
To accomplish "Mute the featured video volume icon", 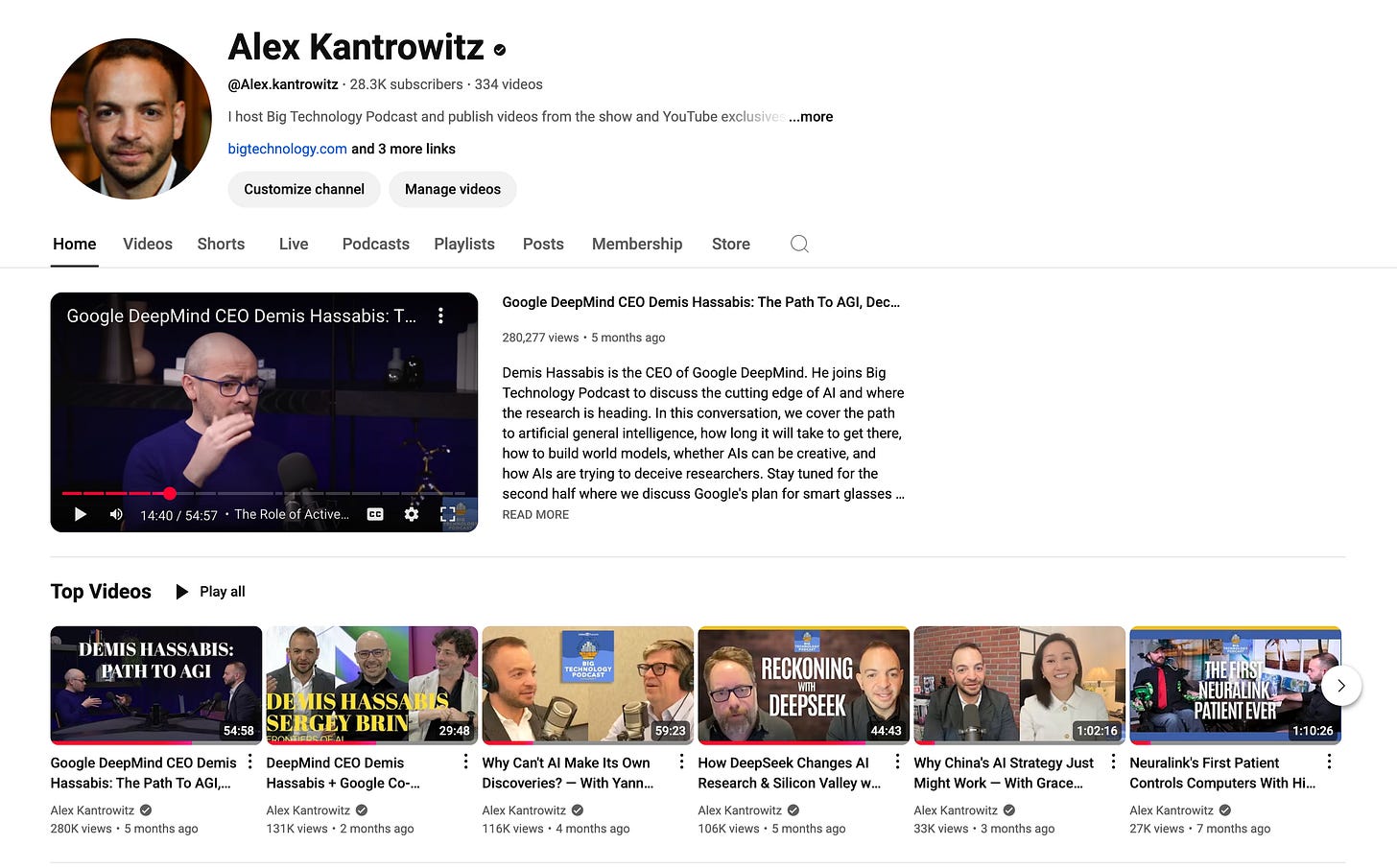I will click(116, 514).
